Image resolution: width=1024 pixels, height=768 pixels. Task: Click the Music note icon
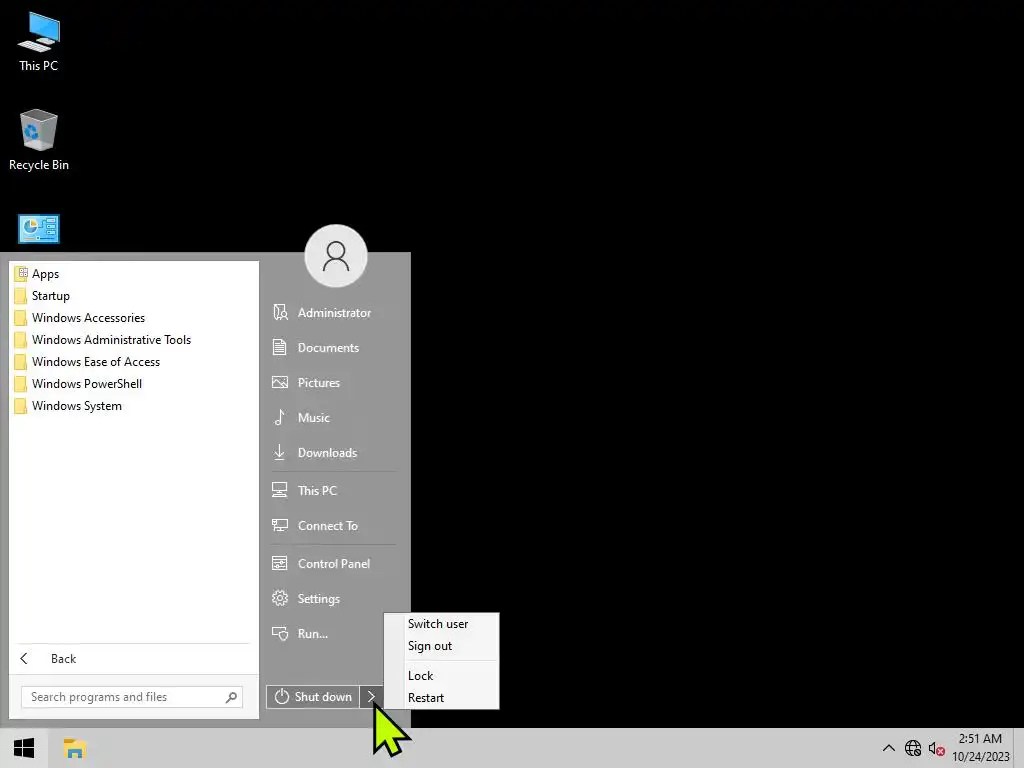(x=280, y=417)
